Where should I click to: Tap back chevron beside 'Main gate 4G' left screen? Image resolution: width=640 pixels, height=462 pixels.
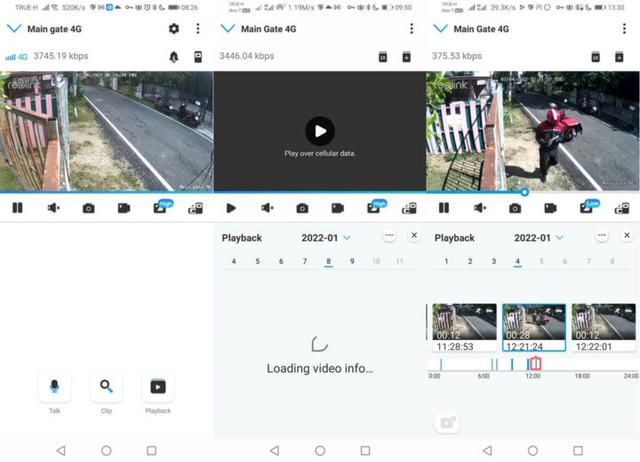[x=14, y=29]
